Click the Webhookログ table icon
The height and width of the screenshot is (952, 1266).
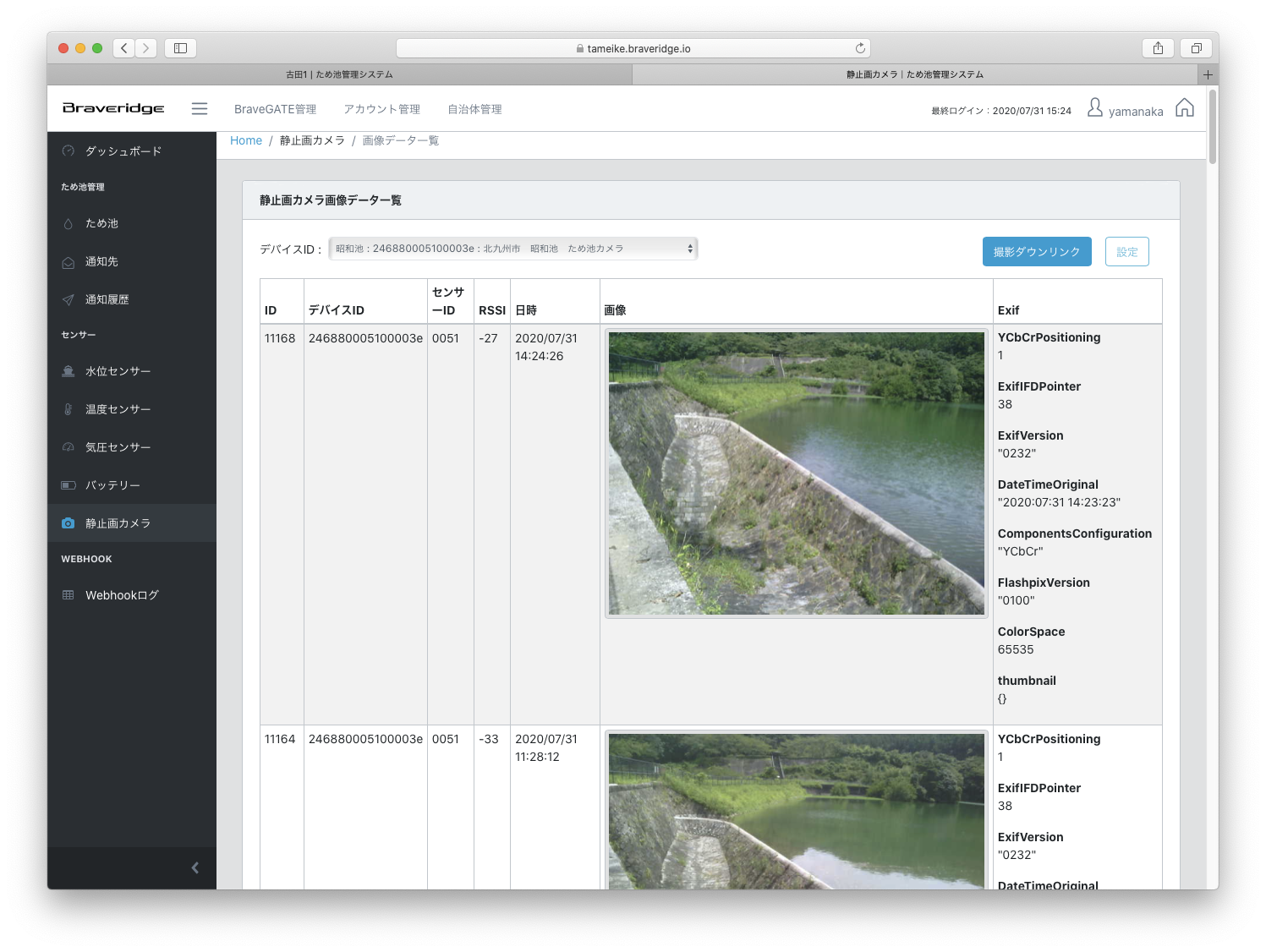[x=69, y=595]
